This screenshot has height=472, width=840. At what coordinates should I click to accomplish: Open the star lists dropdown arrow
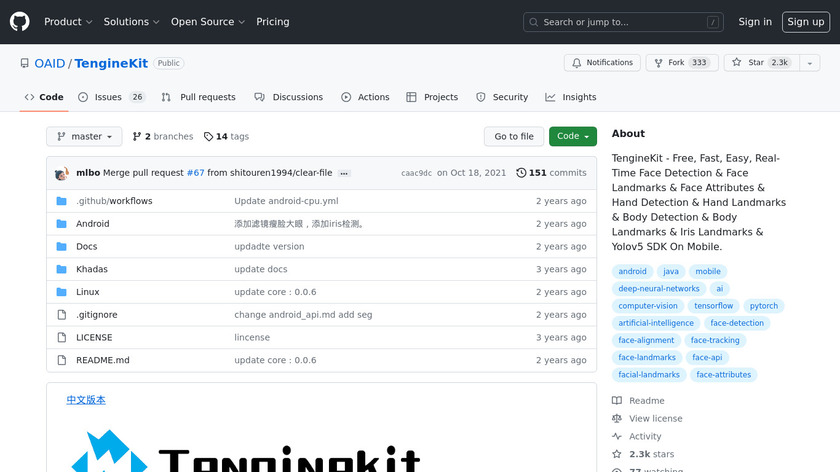[x=810, y=63]
